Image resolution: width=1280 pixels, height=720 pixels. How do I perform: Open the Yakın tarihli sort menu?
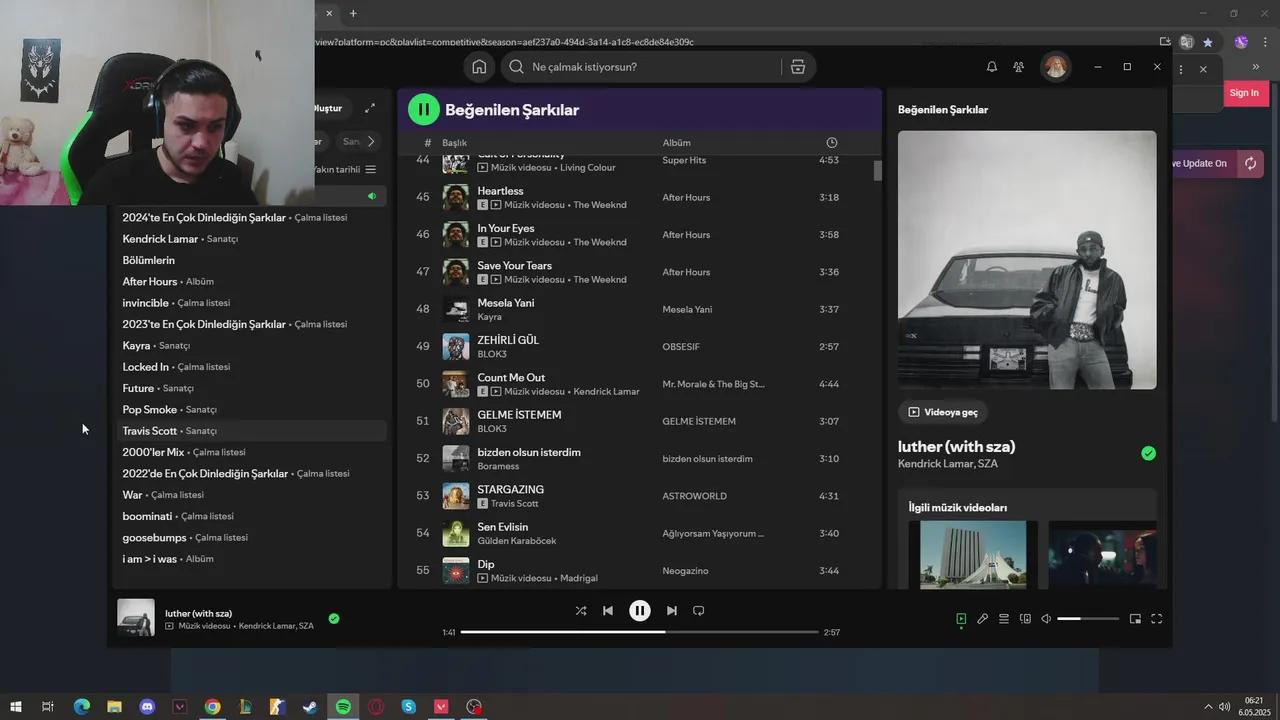(x=345, y=169)
